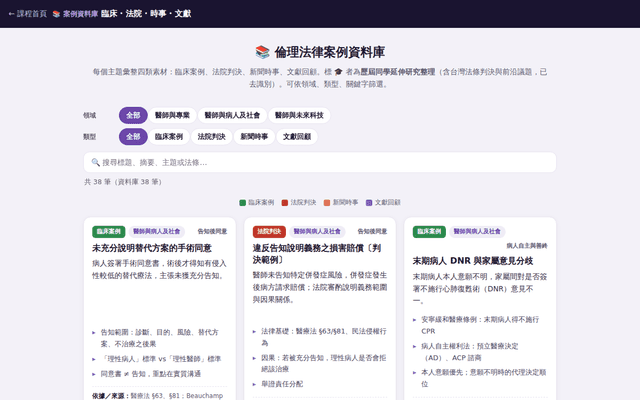
Task: Filter type by 新聞時事
Action: pyautogui.click(x=254, y=136)
